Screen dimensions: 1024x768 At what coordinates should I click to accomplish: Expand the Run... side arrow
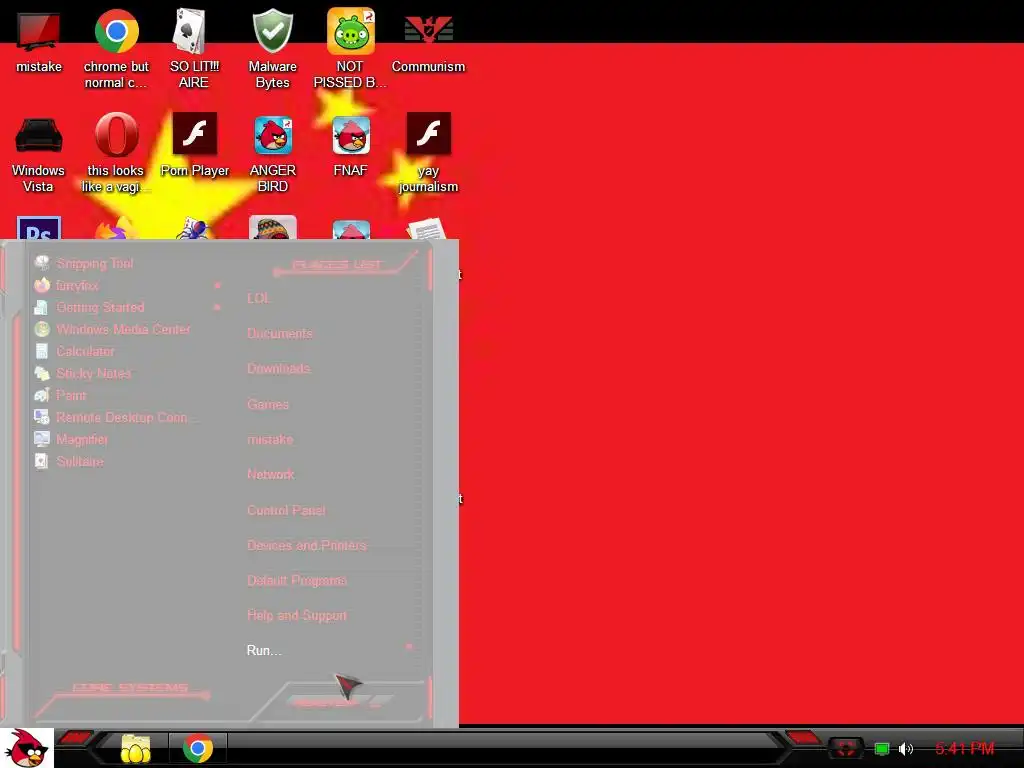(x=409, y=647)
